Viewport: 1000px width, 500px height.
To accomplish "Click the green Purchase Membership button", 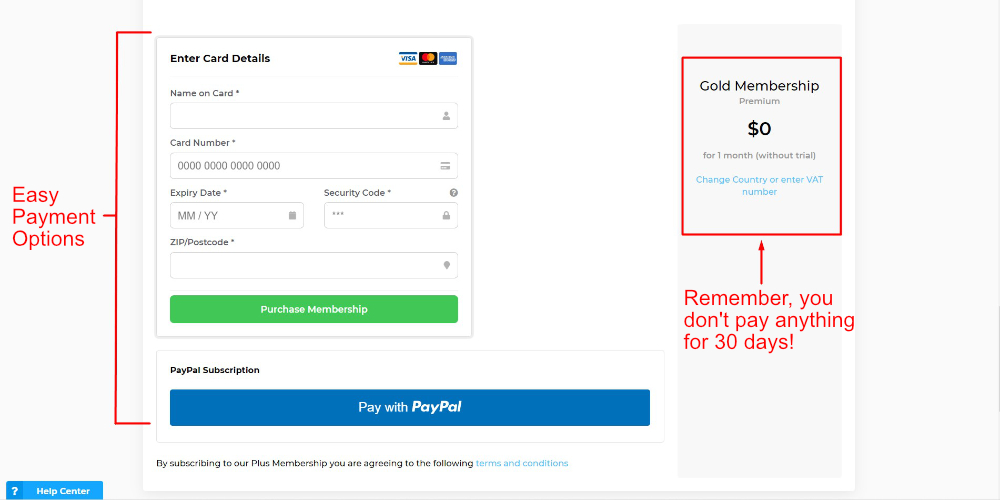I will (x=314, y=309).
